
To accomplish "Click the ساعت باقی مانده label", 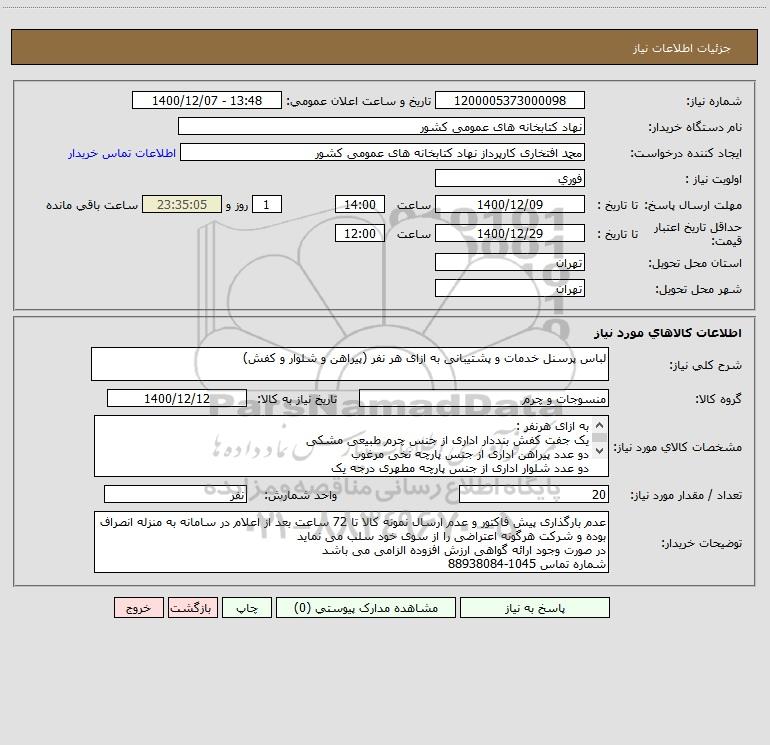I will click(x=92, y=205).
